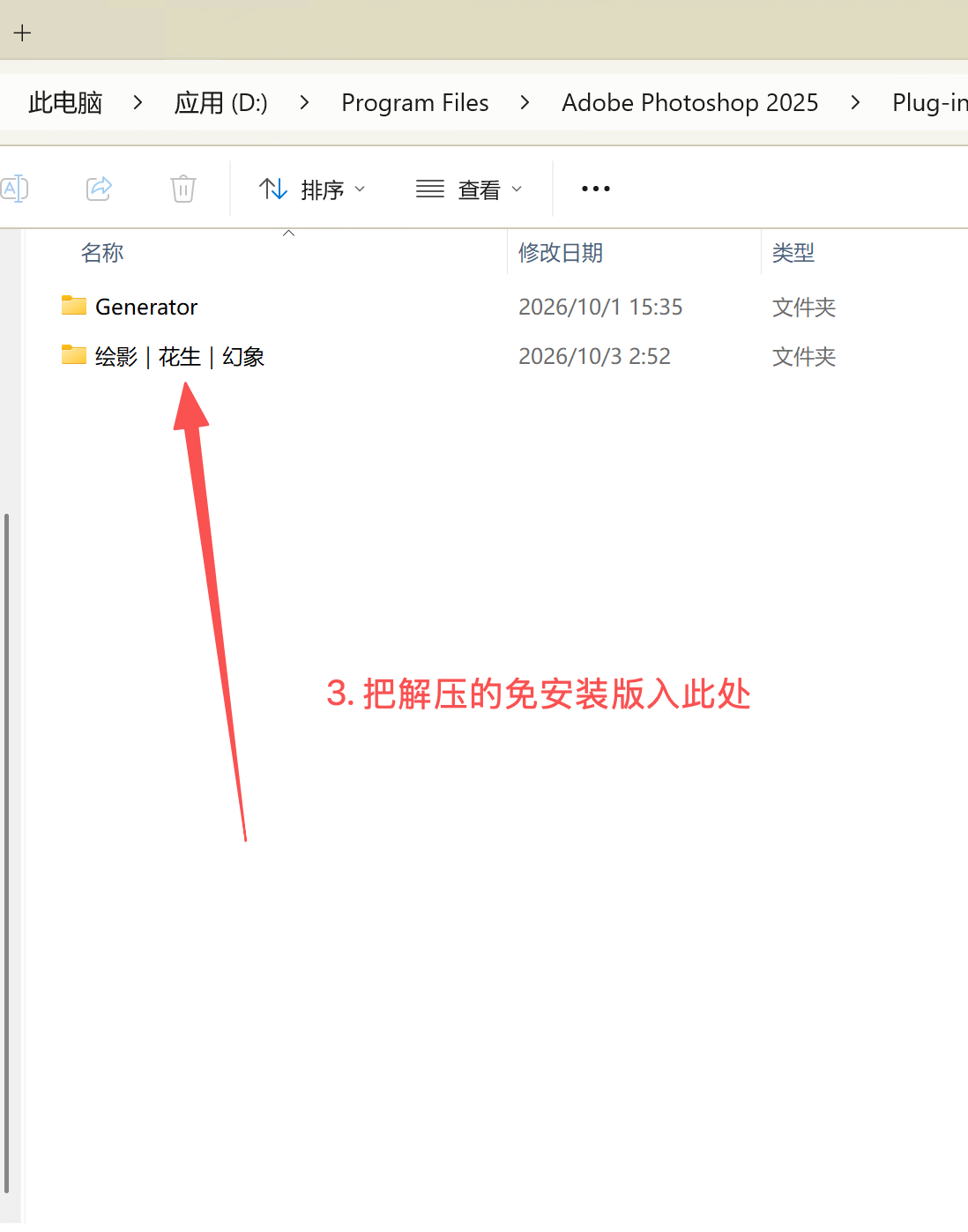The image size is (968, 1232).
Task: Go to 此电脑 in the breadcrumb
Action: [x=65, y=103]
